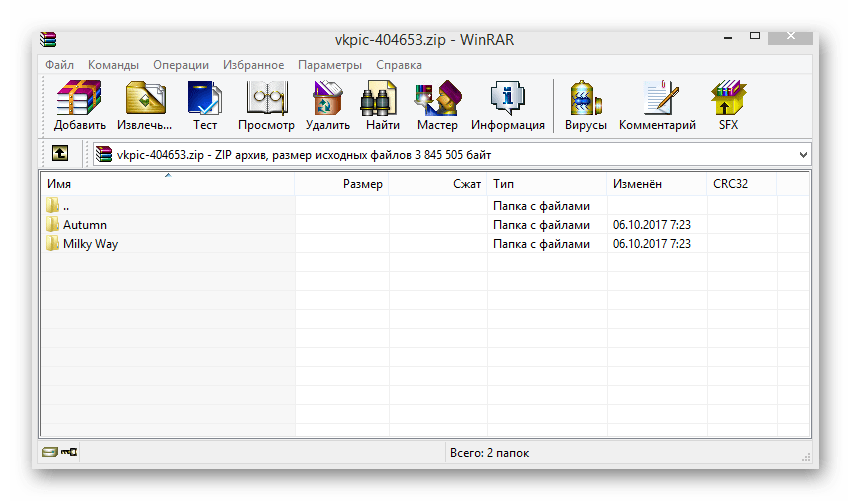Viewport: 851px width, 501px height.
Task: Click the Удалить (Delete) toolbar icon
Action: 327,106
